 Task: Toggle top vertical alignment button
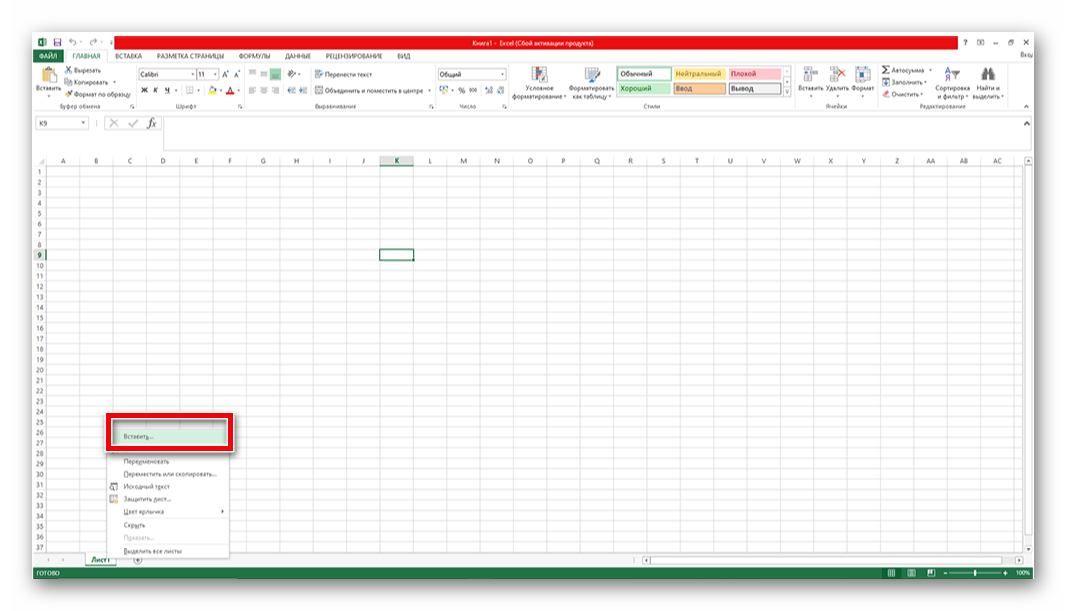pyautogui.click(x=252, y=74)
